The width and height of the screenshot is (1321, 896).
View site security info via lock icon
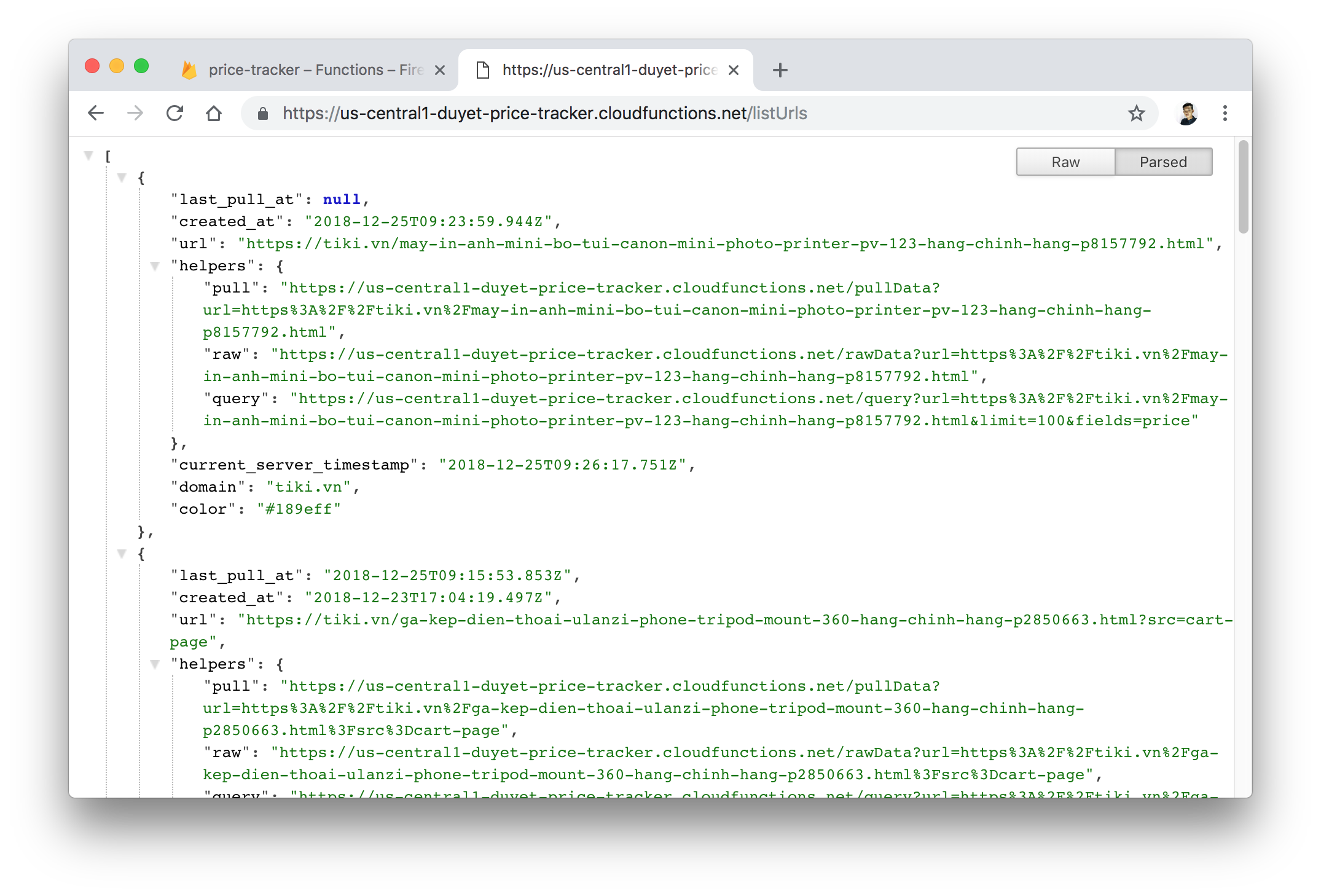click(x=263, y=113)
